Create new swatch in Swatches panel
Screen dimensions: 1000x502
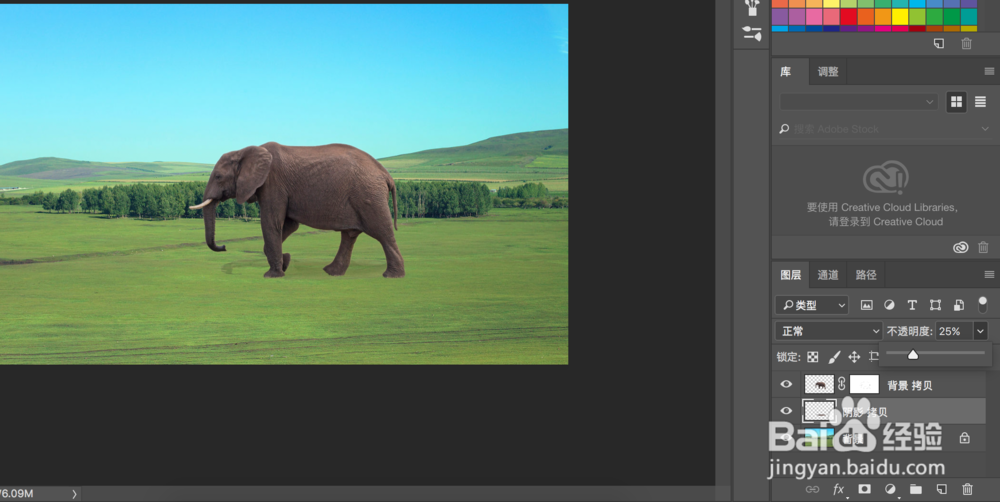pos(939,43)
